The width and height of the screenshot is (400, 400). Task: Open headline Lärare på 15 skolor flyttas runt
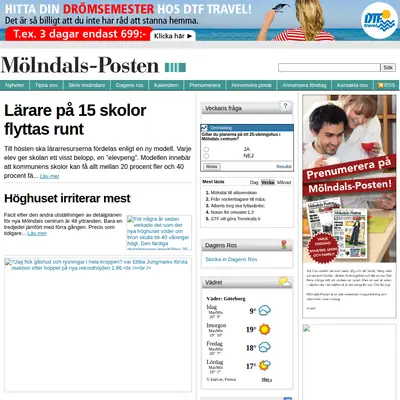coord(75,120)
